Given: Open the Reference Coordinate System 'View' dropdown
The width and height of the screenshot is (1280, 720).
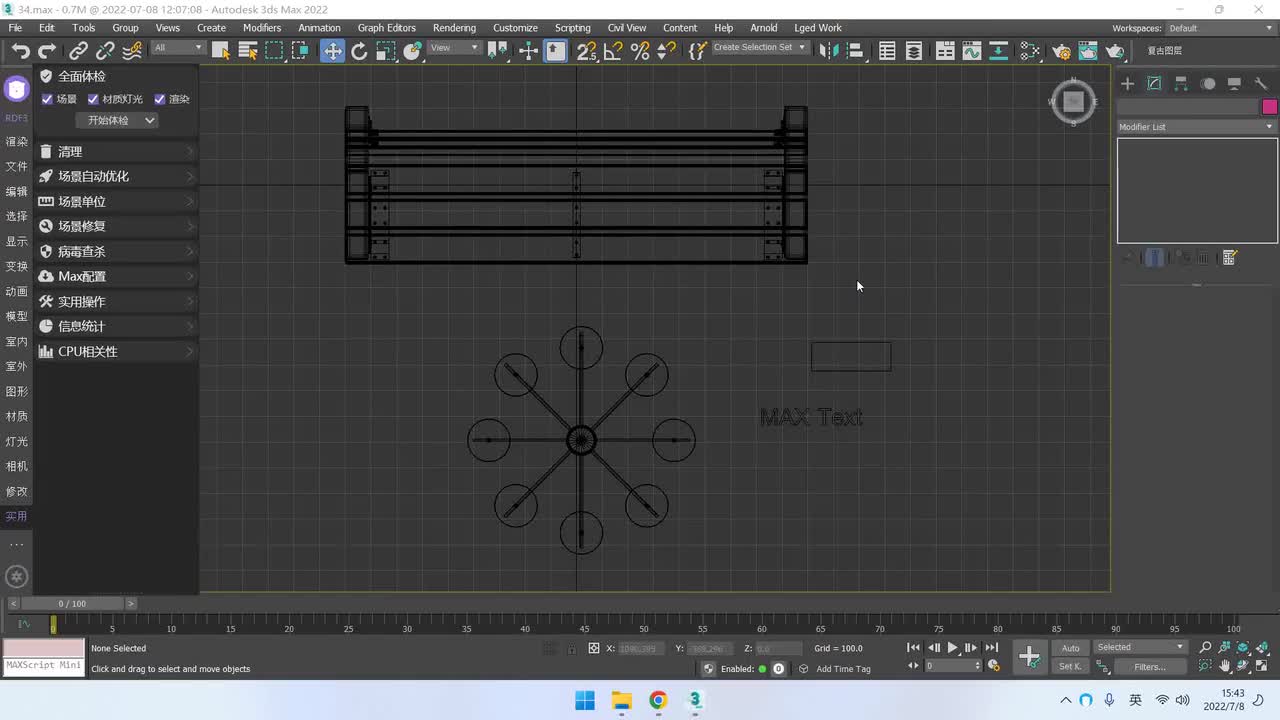Looking at the screenshot, I should [x=455, y=48].
